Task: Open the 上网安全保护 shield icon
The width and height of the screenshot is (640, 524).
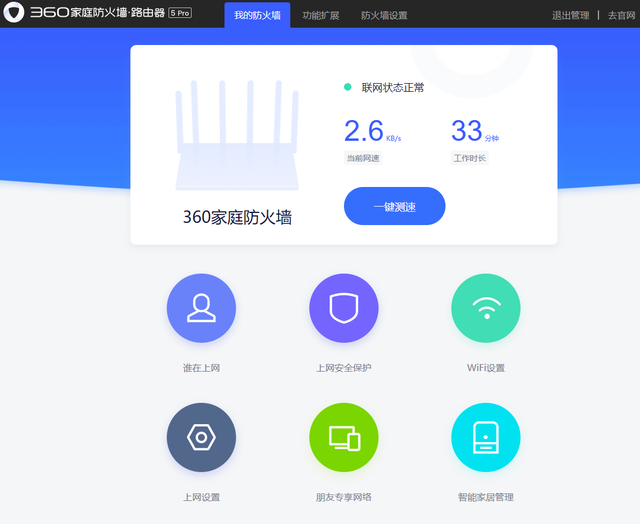Action: [x=344, y=308]
